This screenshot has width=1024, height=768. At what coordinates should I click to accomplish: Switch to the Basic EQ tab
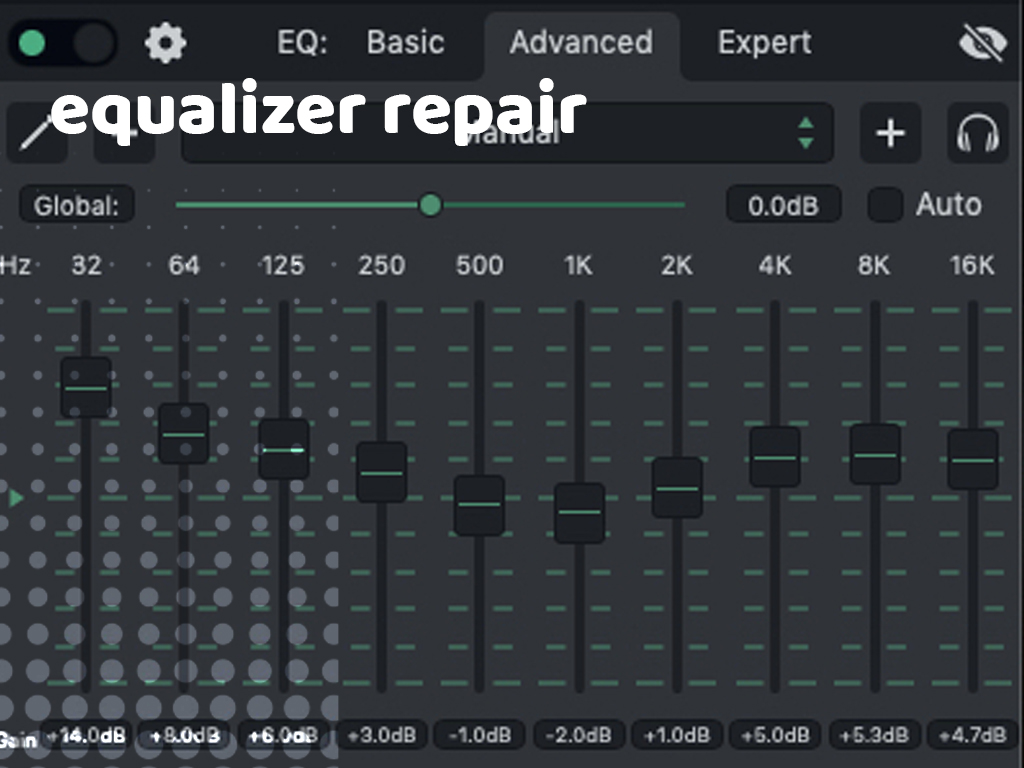[x=405, y=43]
